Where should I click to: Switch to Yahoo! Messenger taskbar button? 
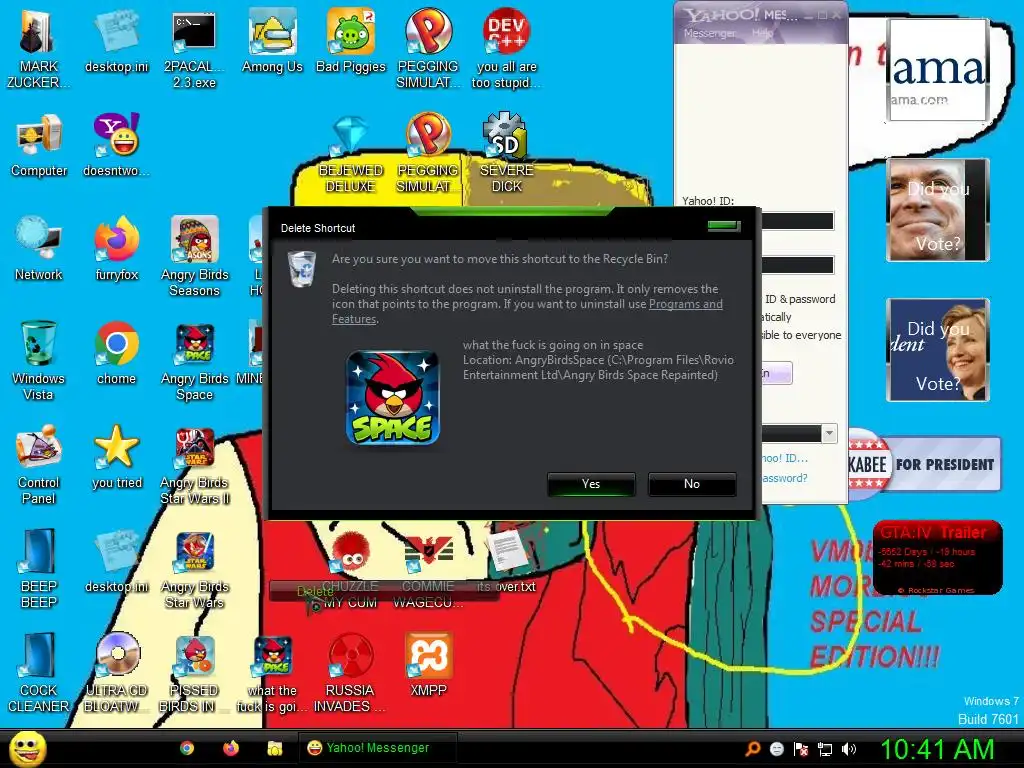[x=377, y=748]
